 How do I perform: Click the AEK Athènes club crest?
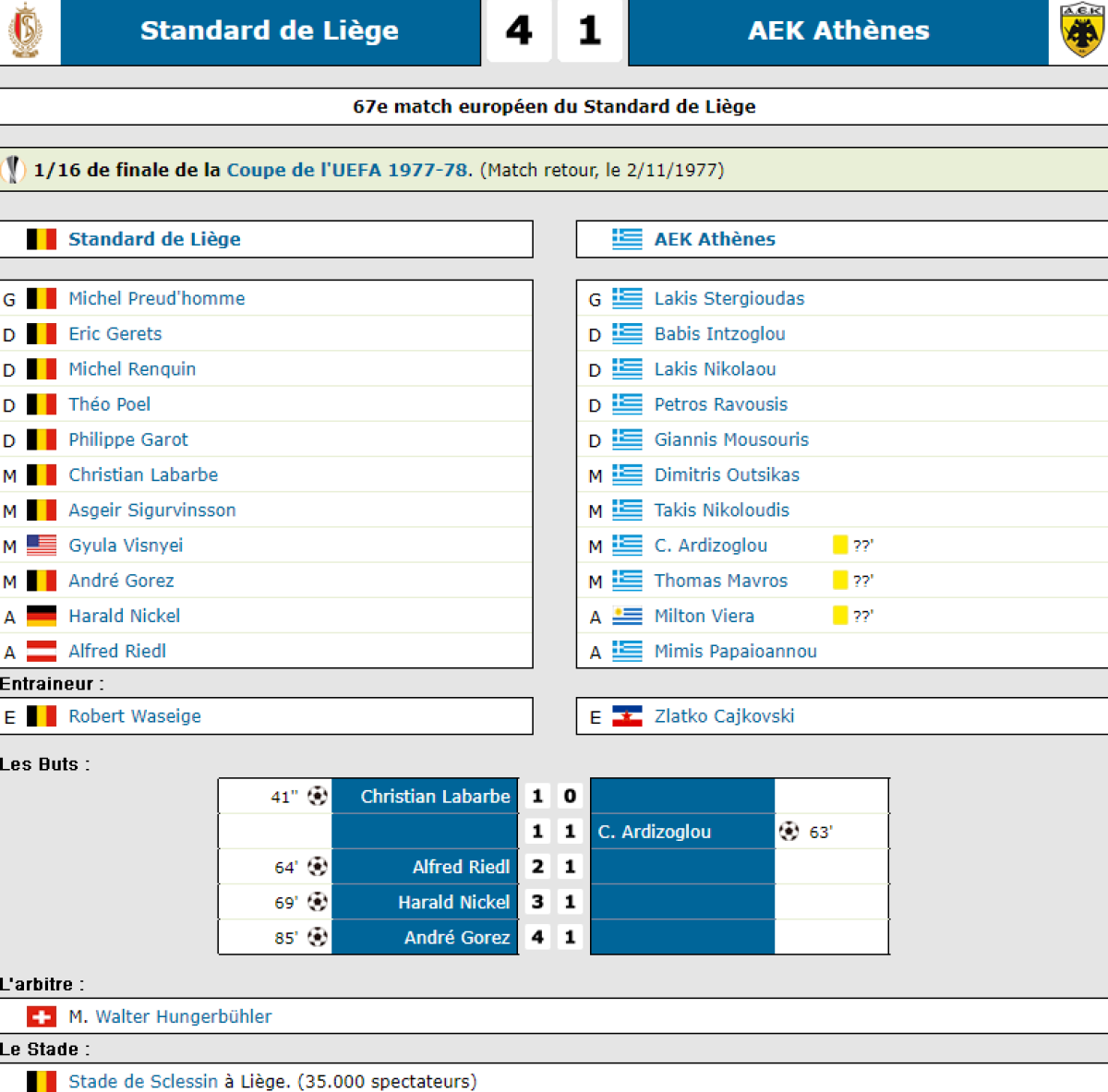[1080, 30]
